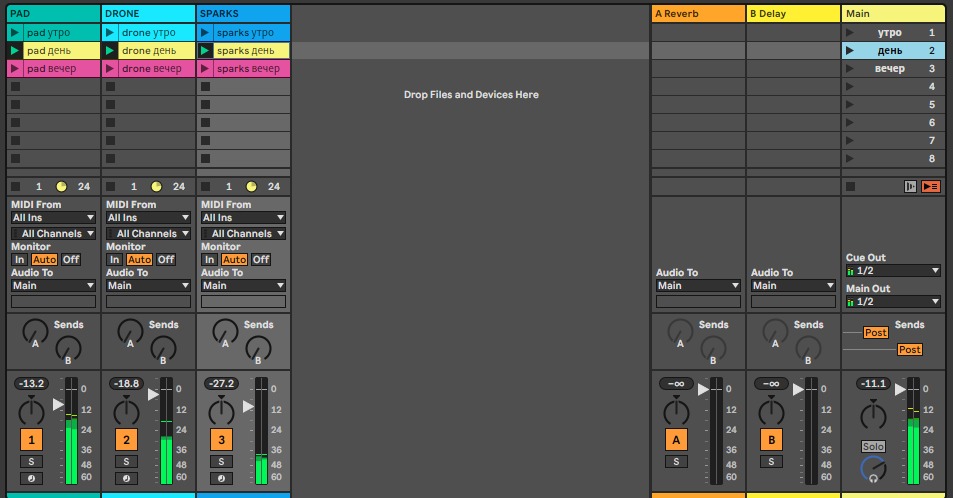Select the PAD track header

click(x=53, y=13)
